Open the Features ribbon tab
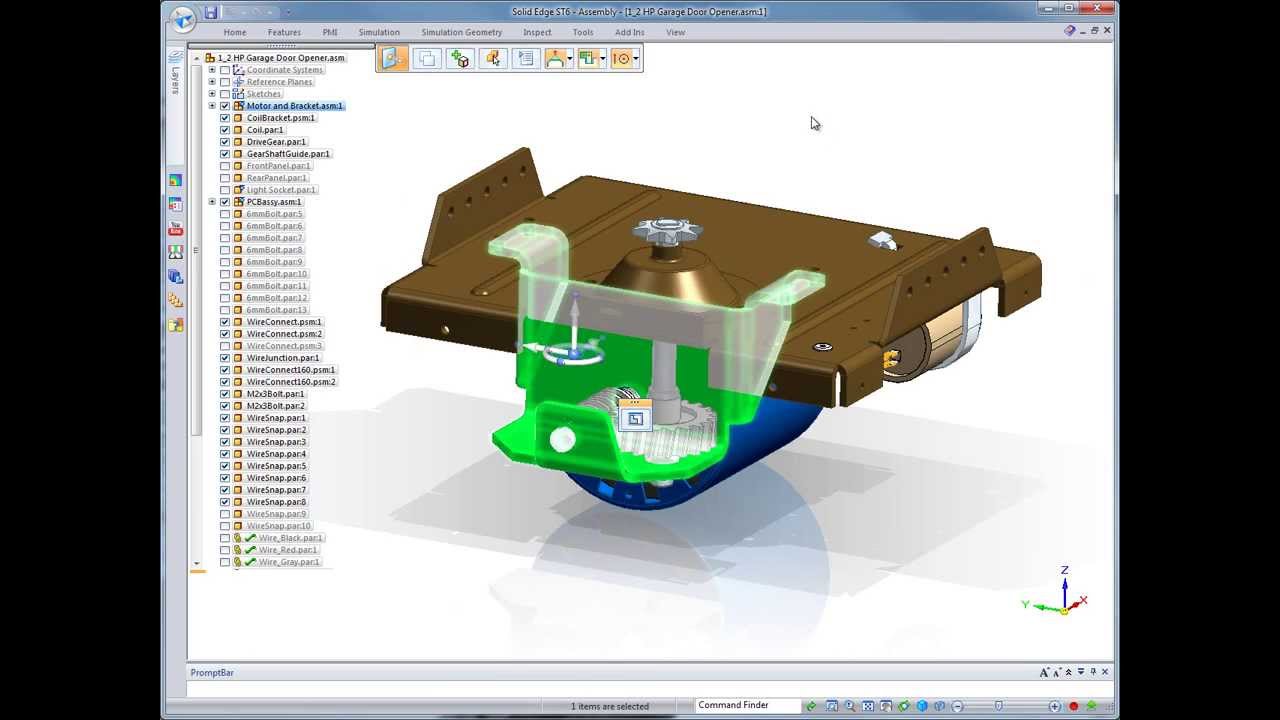 [x=284, y=32]
